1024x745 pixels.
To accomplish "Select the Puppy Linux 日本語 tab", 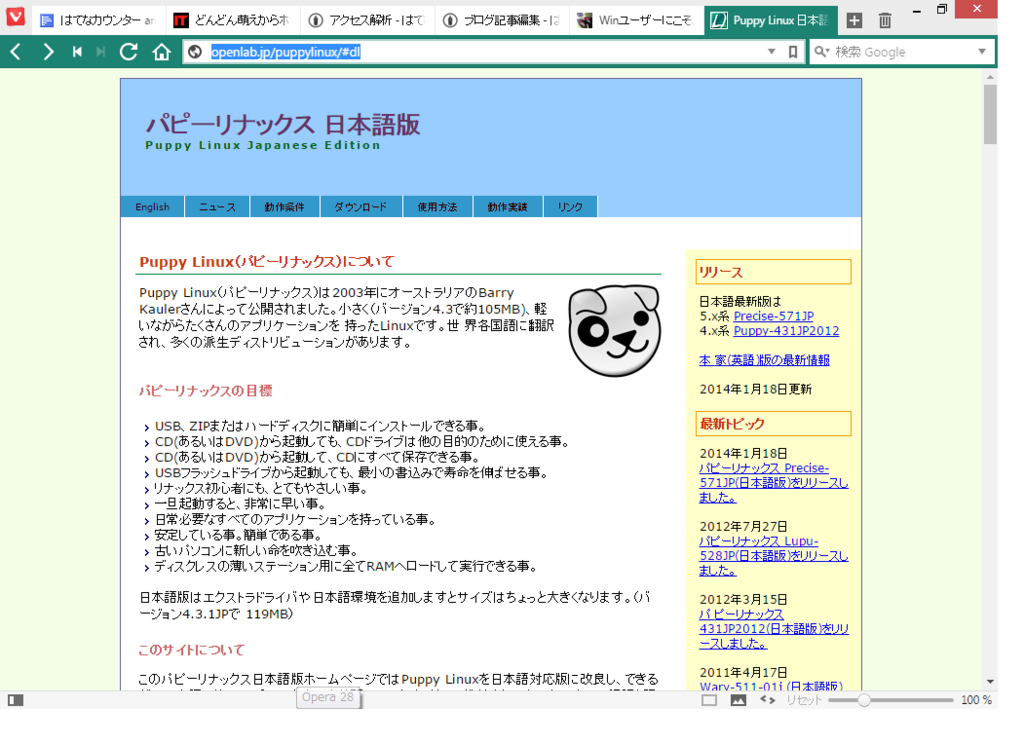I will pos(771,20).
